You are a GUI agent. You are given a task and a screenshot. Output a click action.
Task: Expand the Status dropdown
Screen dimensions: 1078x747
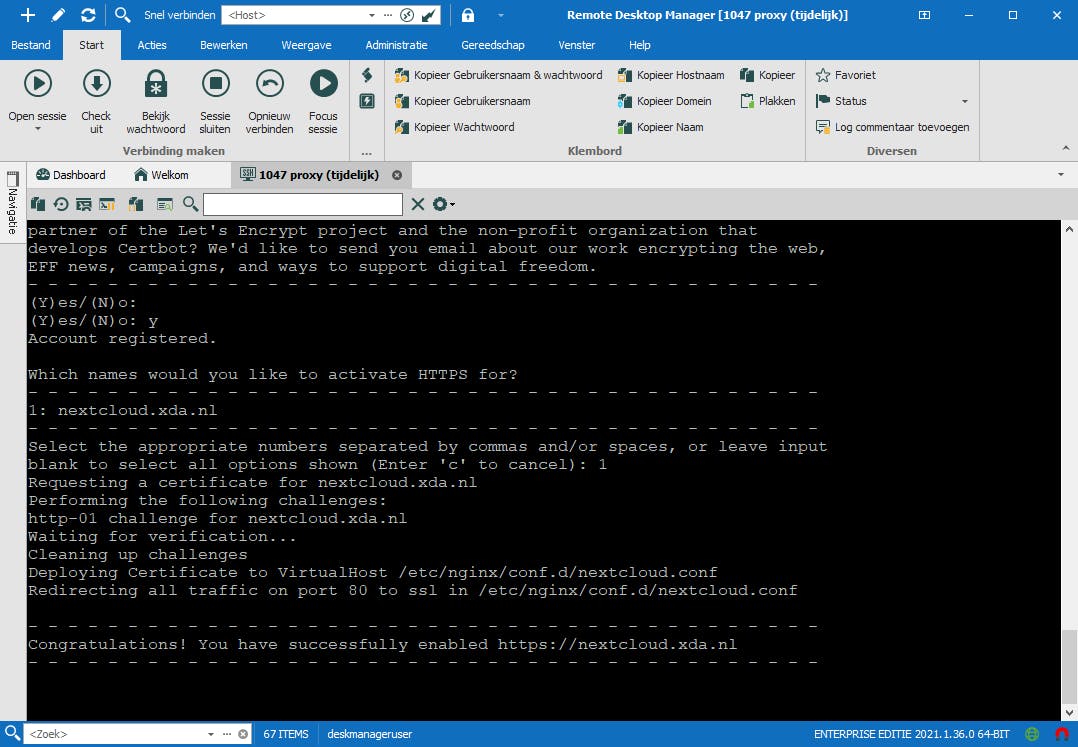coord(963,101)
